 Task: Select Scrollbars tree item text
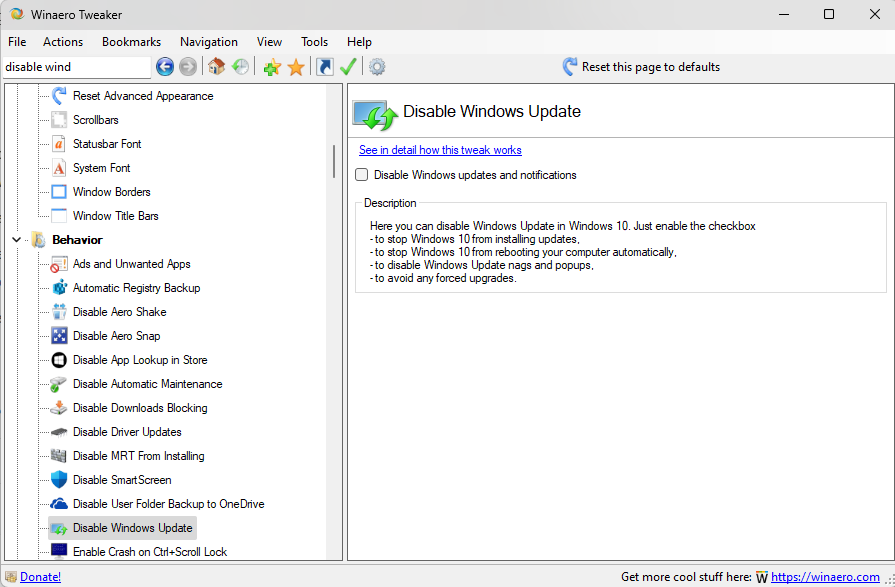coord(95,120)
